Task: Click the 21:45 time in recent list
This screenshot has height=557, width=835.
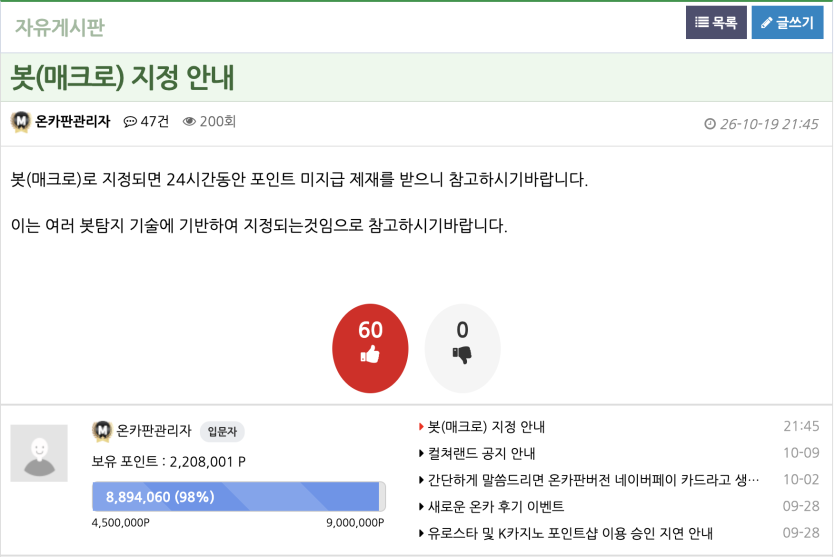Action: coord(801,426)
